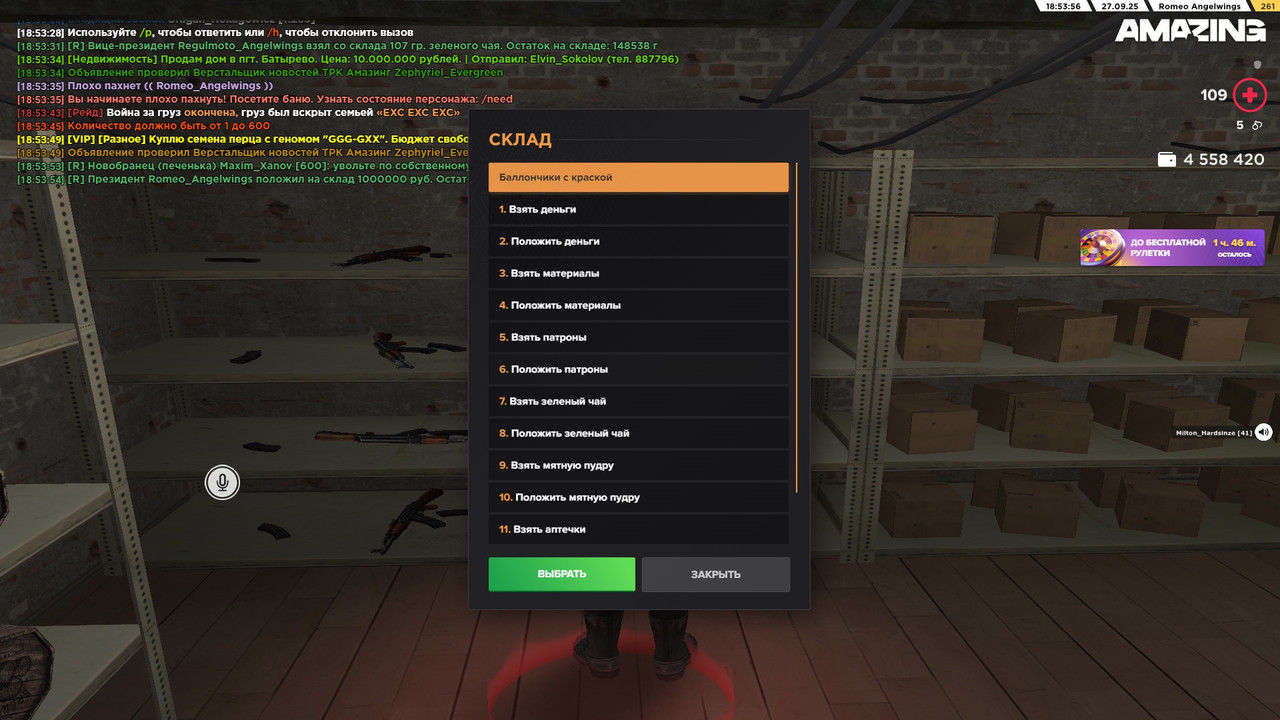This screenshot has width=1280, height=720.
Task: Click the microphone voice chat icon
Action: [x=222, y=483]
